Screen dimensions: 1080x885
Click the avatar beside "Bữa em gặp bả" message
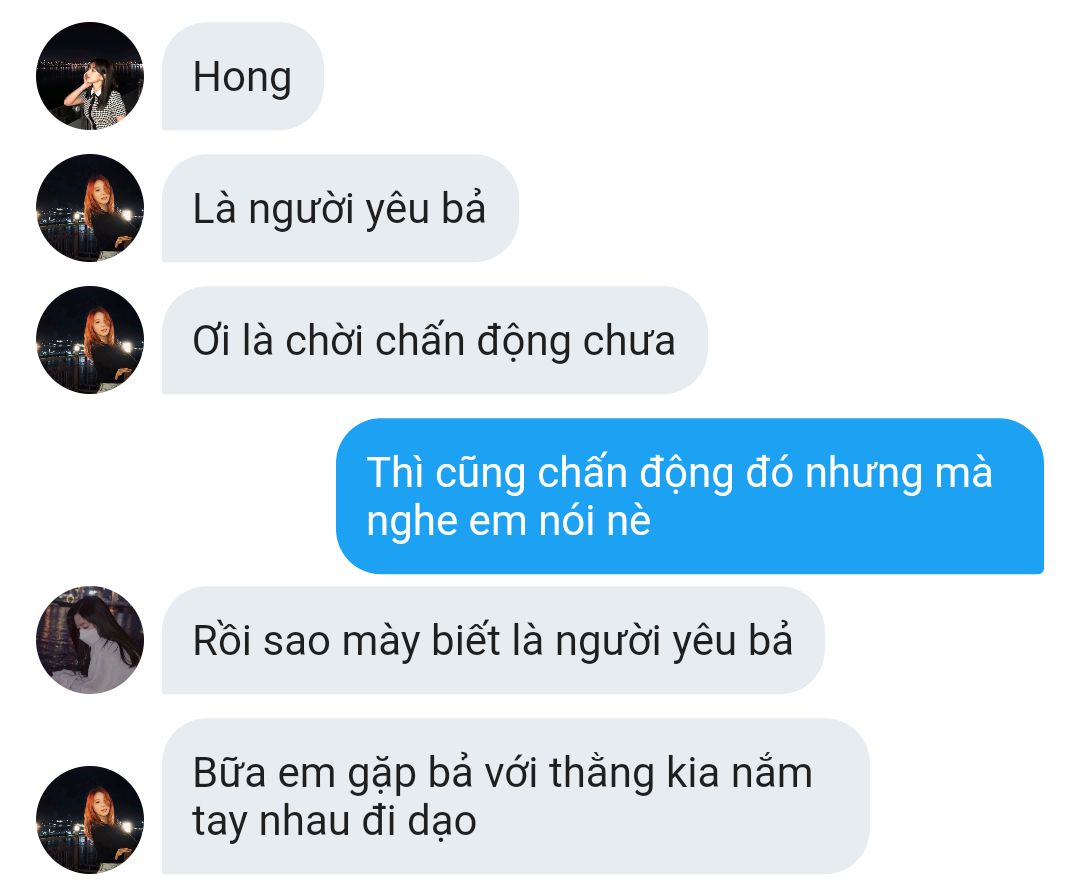point(90,820)
